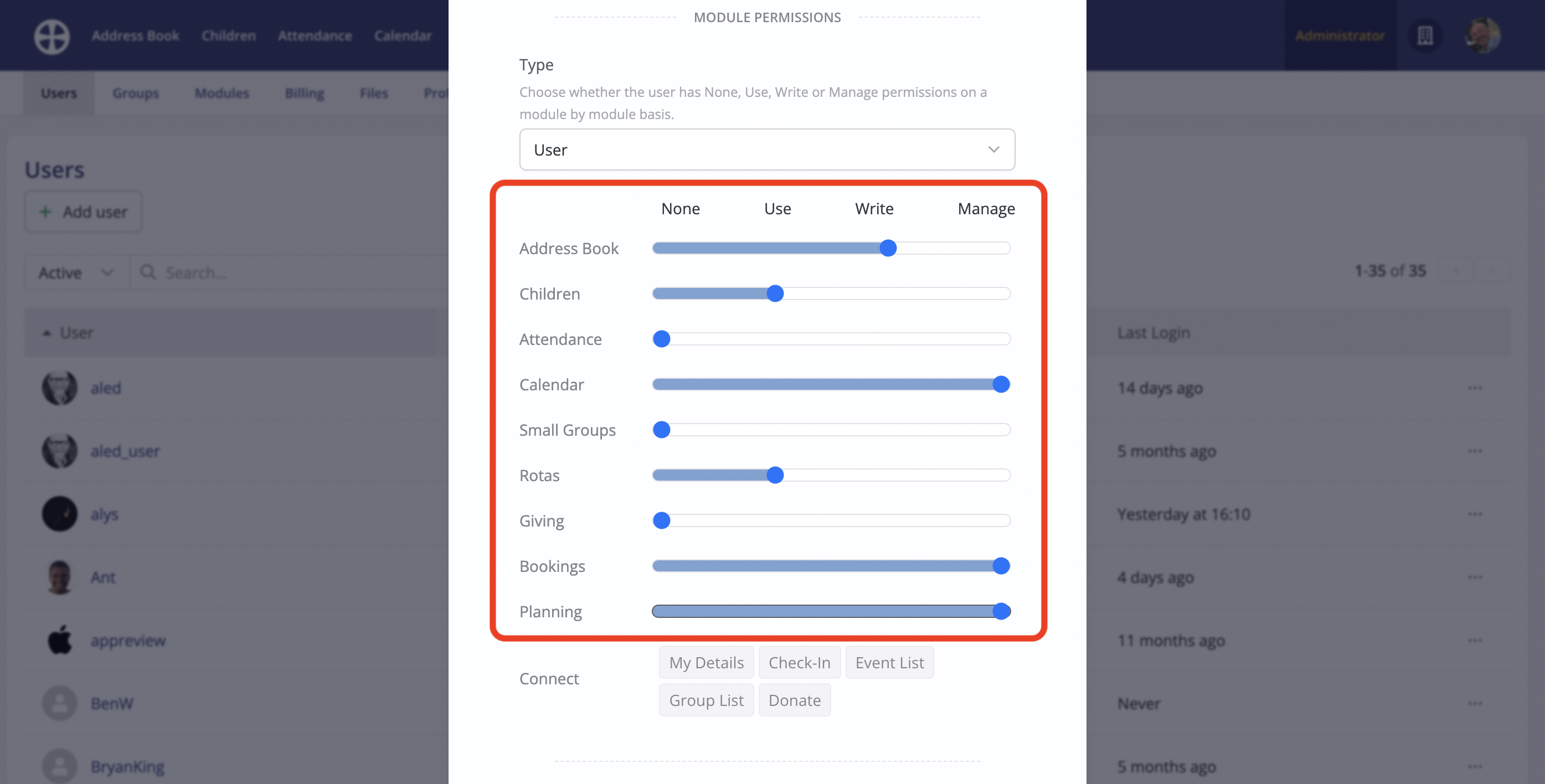Image resolution: width=1545 pixels, height=784 pixels.
Task: Click the Address Book permission slider handle
Action: pos(888,247)
